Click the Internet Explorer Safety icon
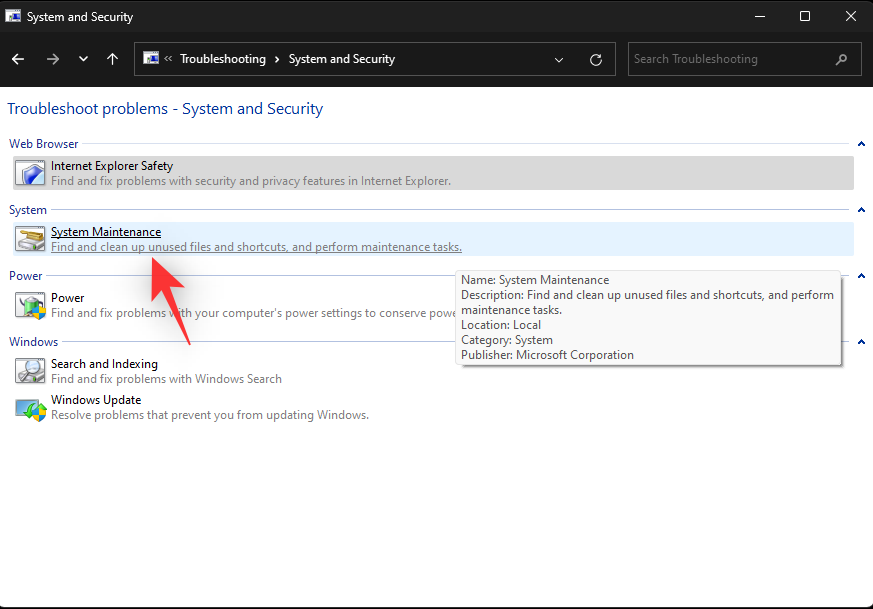Image resolution: width=873 pixels, height=609 pixels. [29, 173]
